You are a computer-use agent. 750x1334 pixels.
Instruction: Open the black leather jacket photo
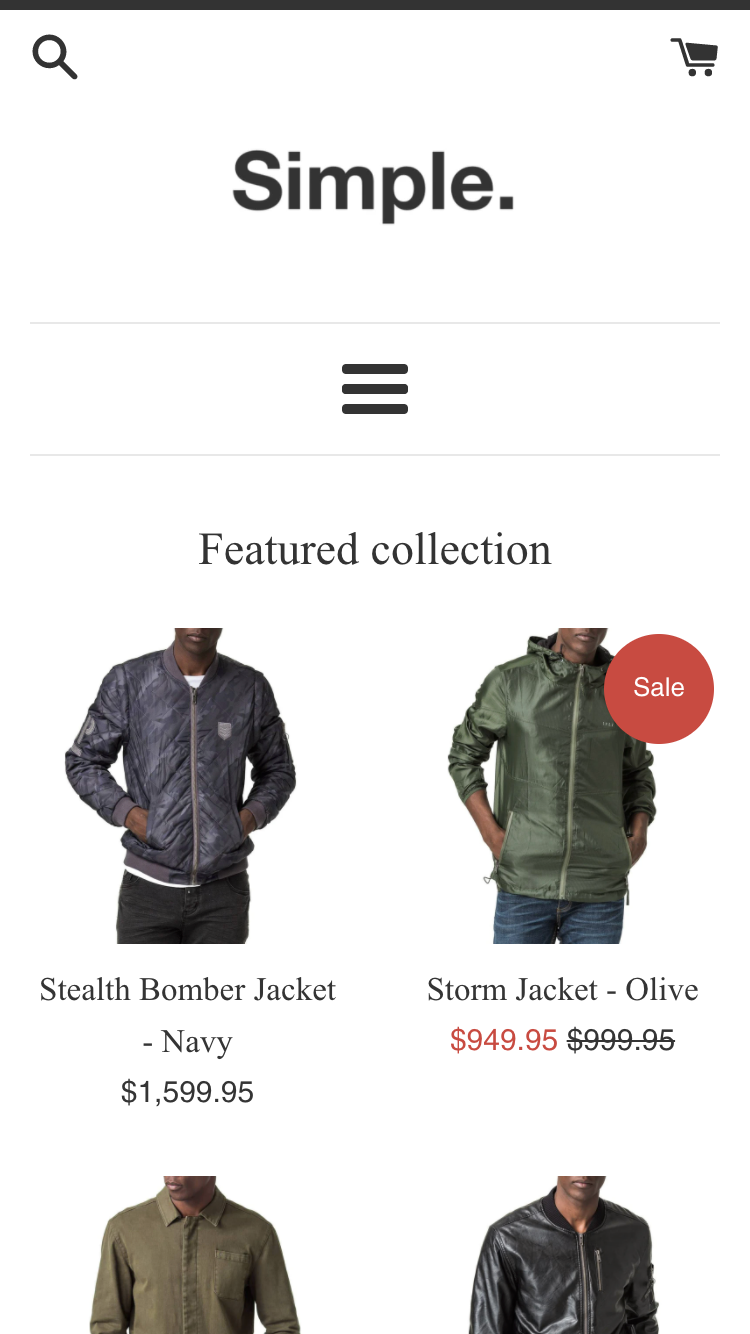click(x=561, y=1255)
